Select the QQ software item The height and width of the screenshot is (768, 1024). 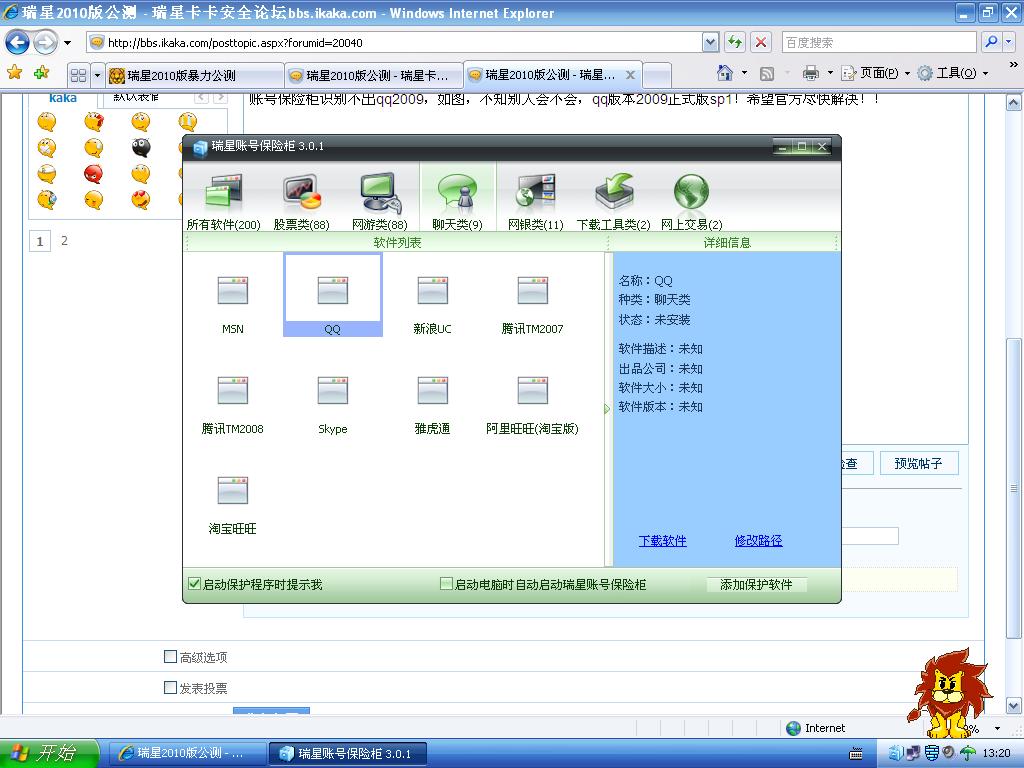pyautogui.click(x=332, y=295)
